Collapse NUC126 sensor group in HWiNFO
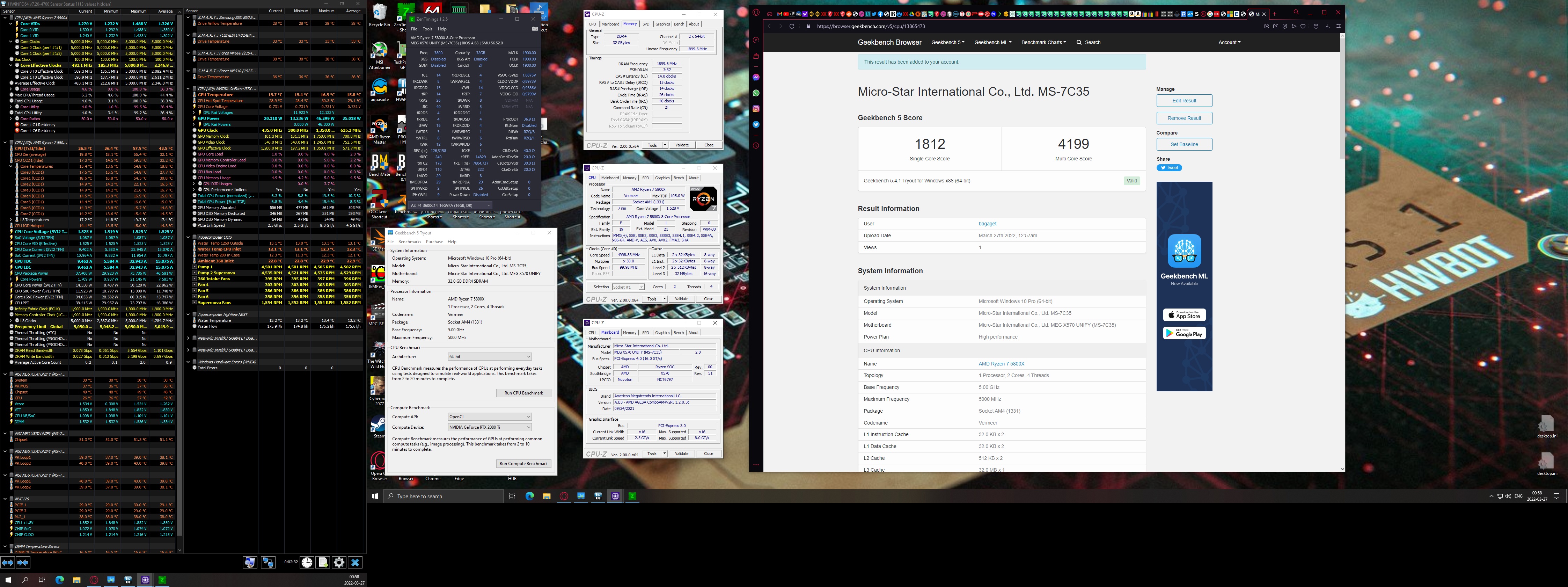This screenshot has height=587, width=1568. (5, 499)
